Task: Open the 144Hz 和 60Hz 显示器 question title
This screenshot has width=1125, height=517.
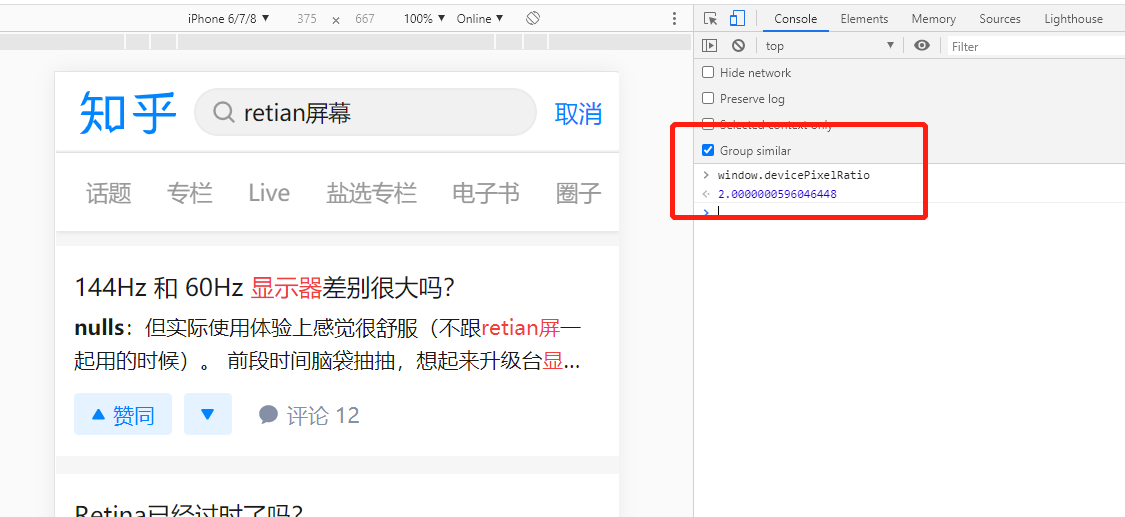Action: click(x=265, y=288)
